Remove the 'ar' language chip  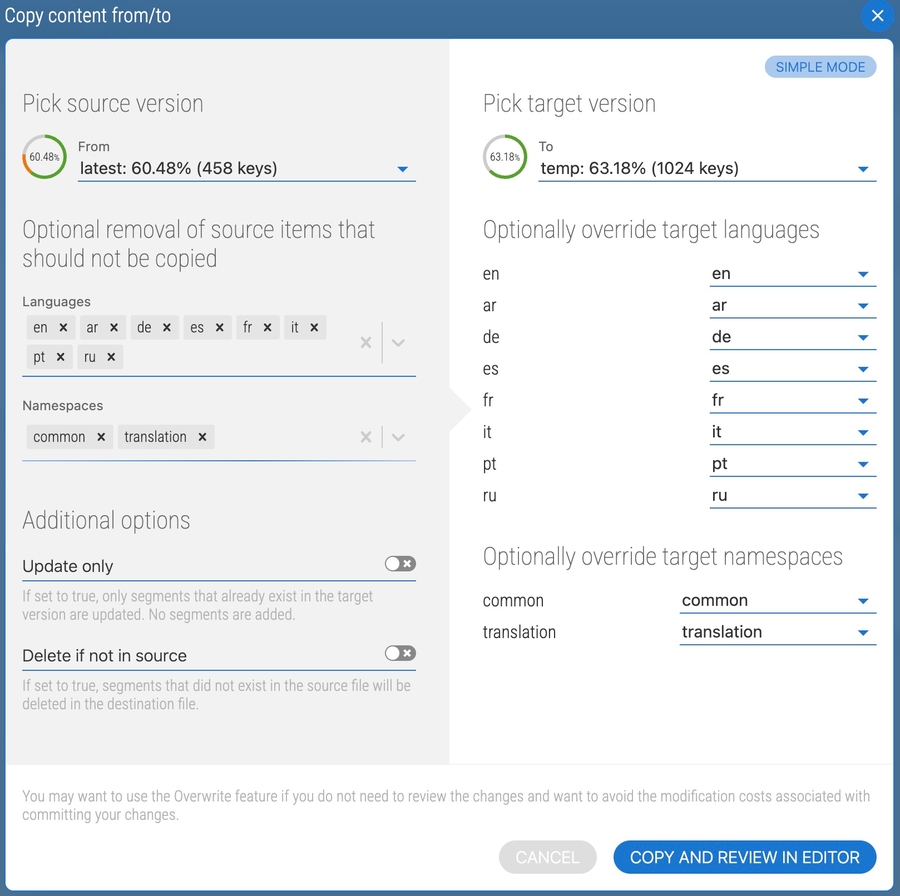(114, 328)
